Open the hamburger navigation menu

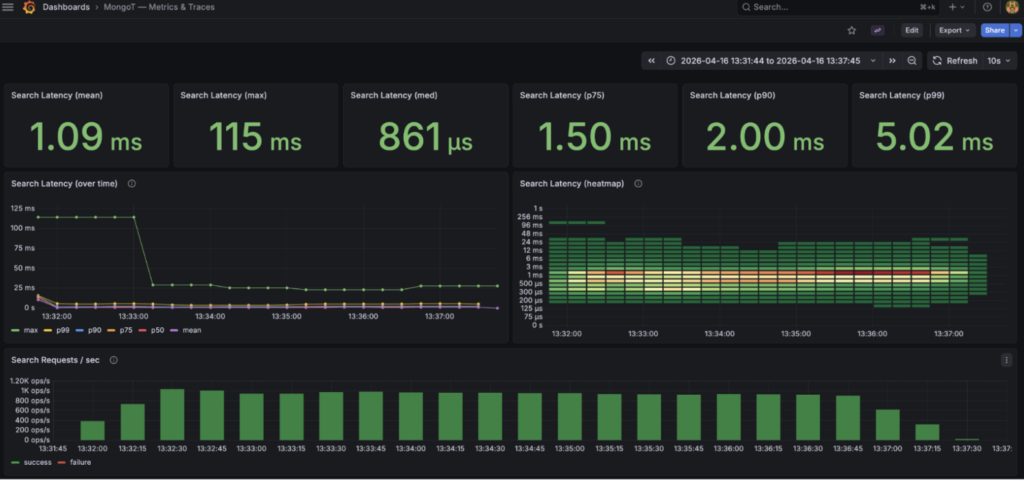pyautogui.click(x=8, y=7)
